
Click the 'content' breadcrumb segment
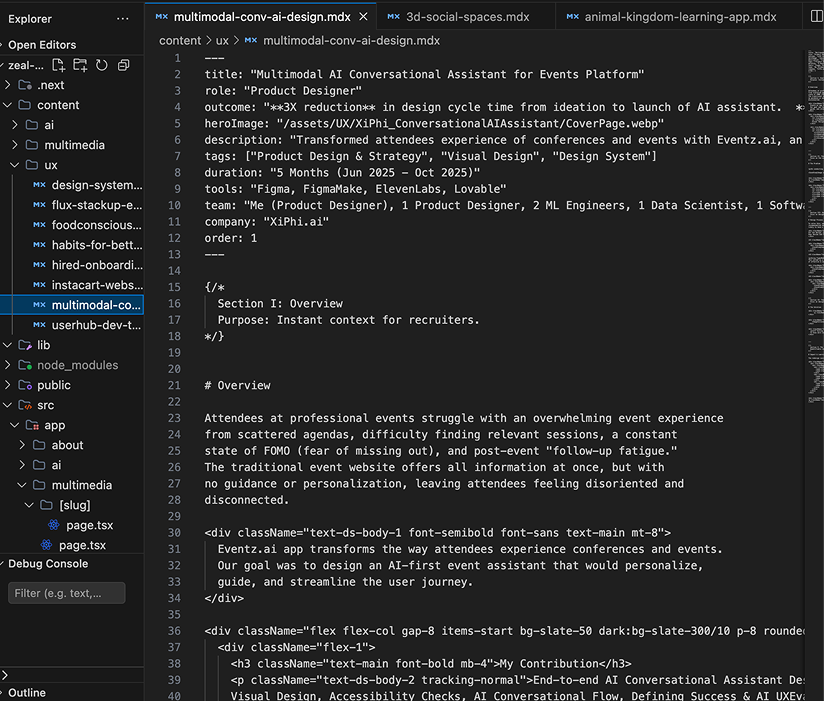pyautogui.click(x=180, y=40)
